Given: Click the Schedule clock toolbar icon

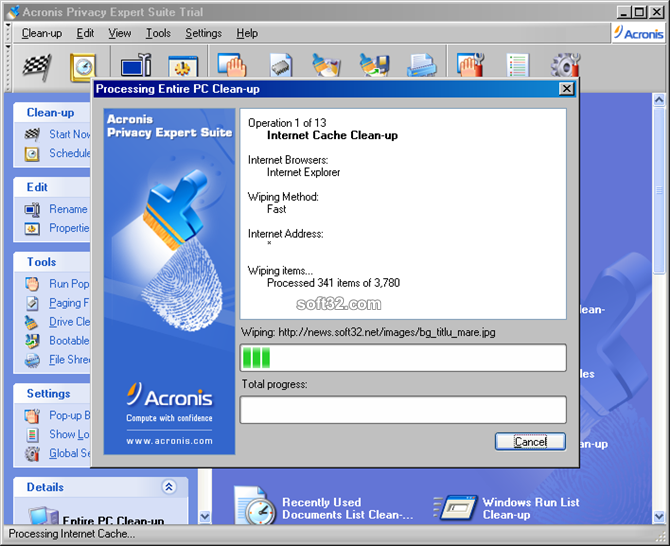Looking at the screenshot, I should tap(83, 67).
